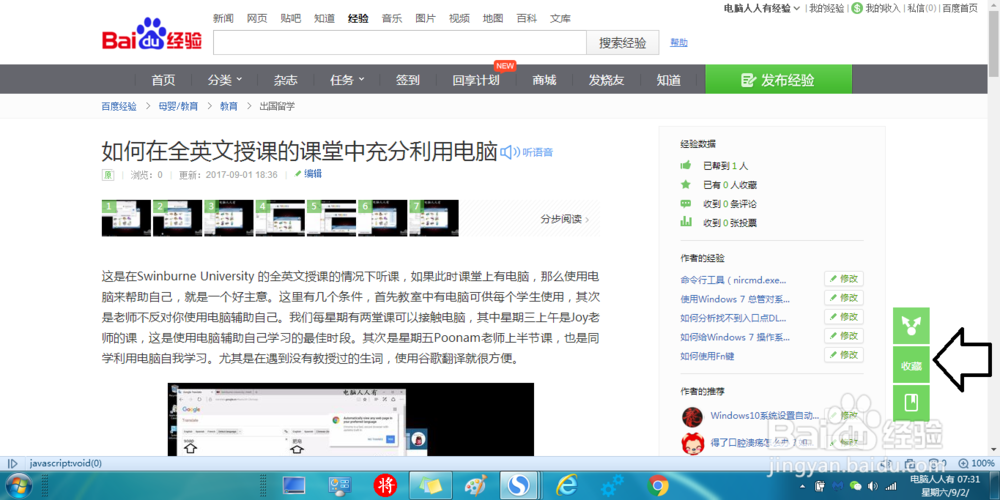Click 母婴/教育 breadcrumb link
The height and width of the screenshot is (500, 1000).
[x=178, y=107]
